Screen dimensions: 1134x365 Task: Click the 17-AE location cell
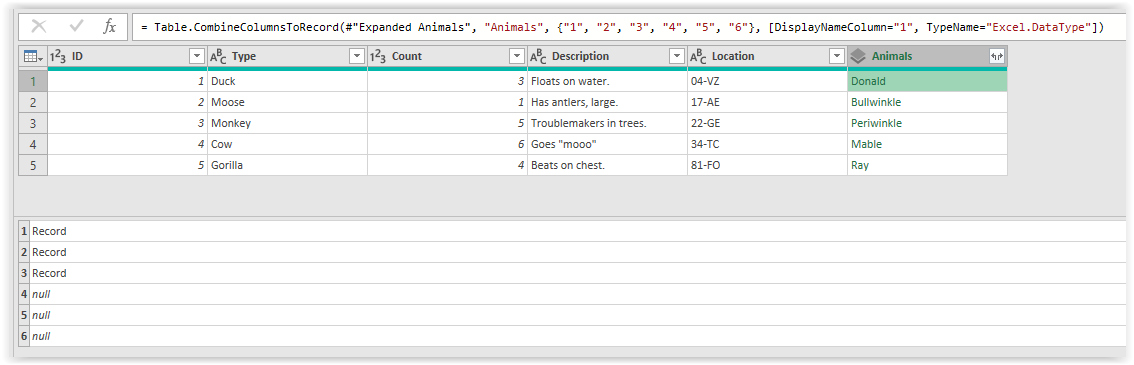click(x=767, y=103)
